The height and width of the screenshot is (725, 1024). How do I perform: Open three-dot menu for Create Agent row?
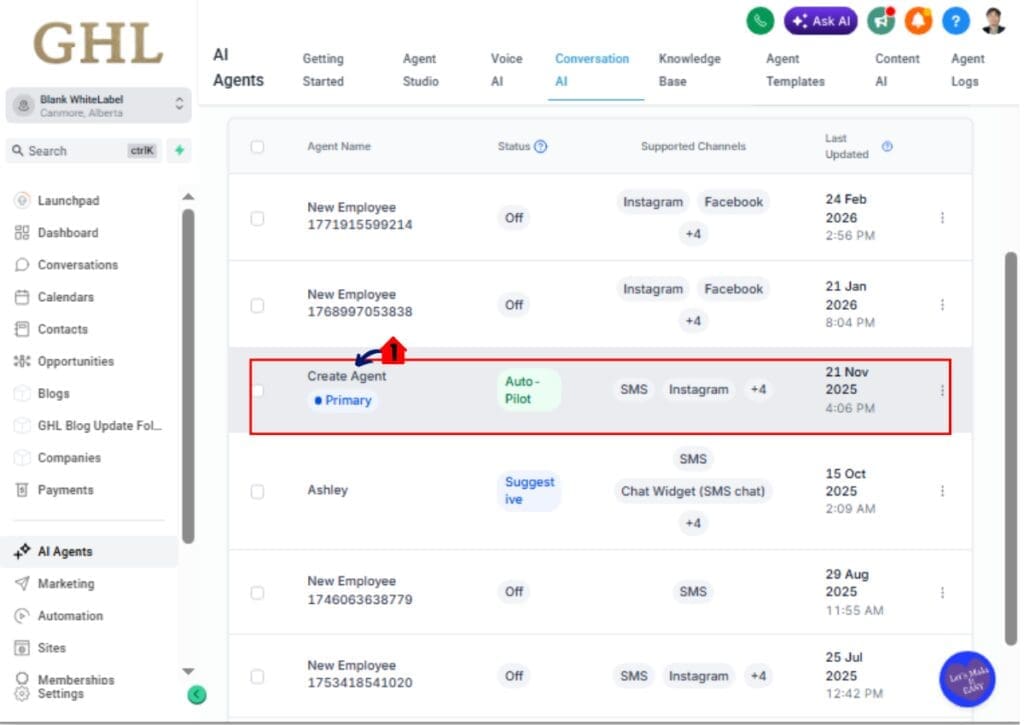tap(942, 391)
